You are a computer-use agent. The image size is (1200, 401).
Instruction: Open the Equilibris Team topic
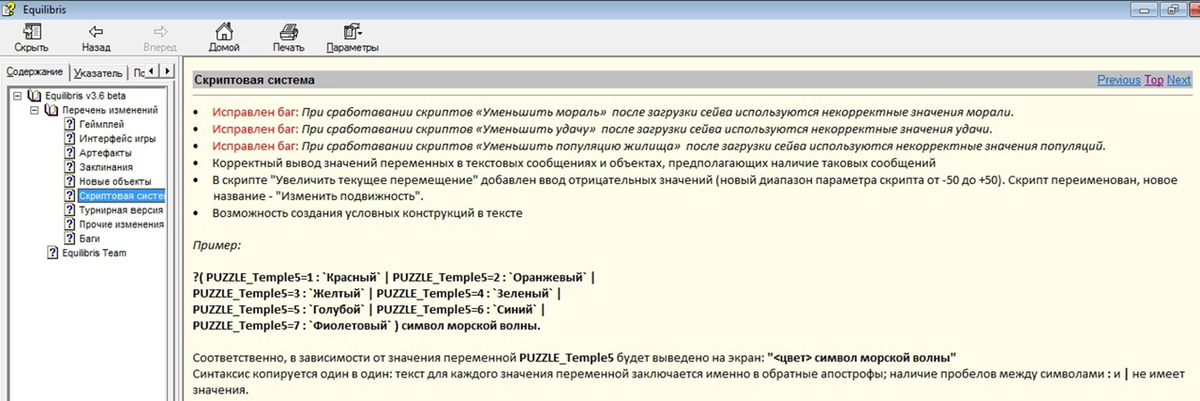click(94, 253)
